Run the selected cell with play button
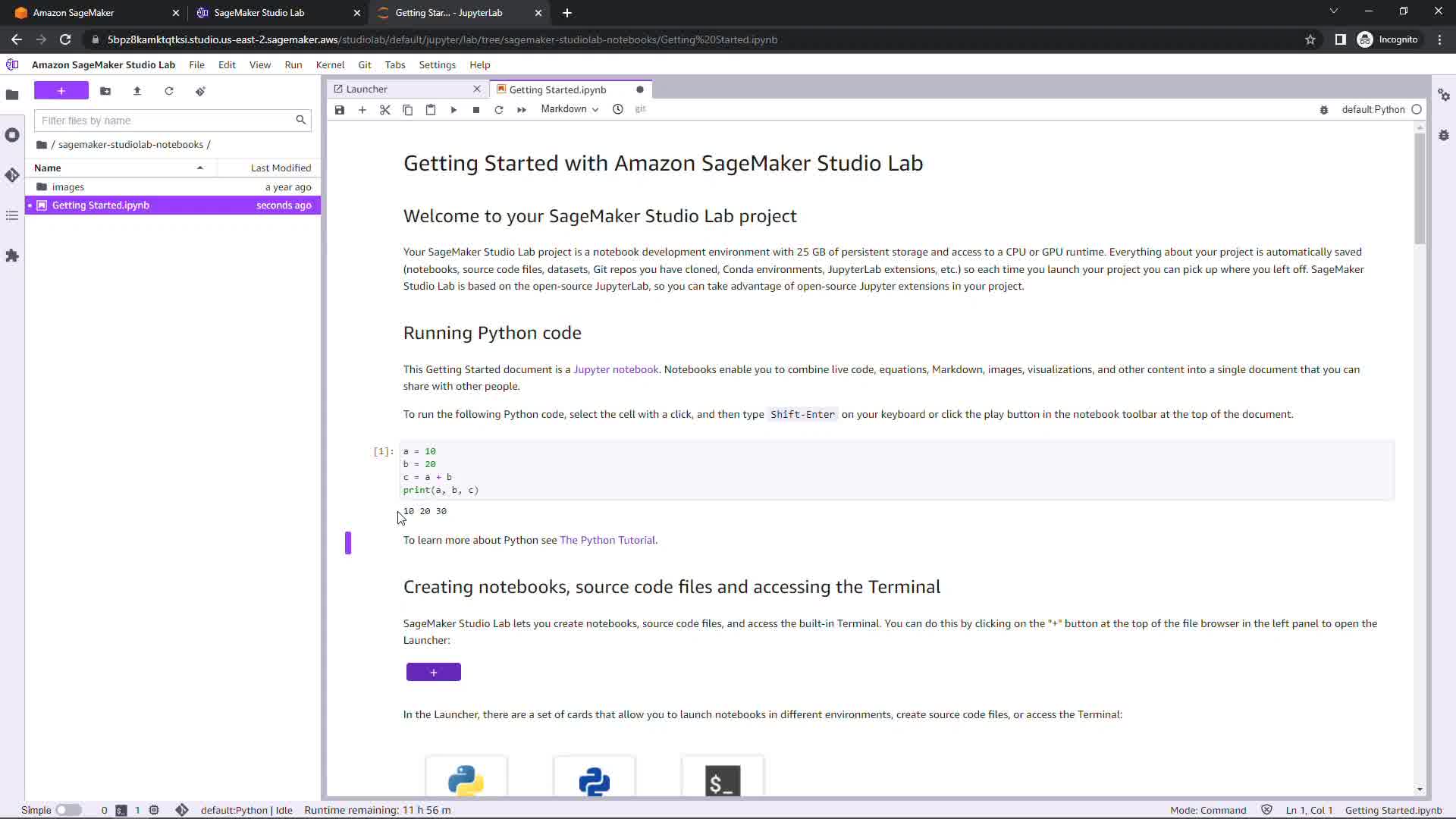The image size is (1456, 819). 453,110
